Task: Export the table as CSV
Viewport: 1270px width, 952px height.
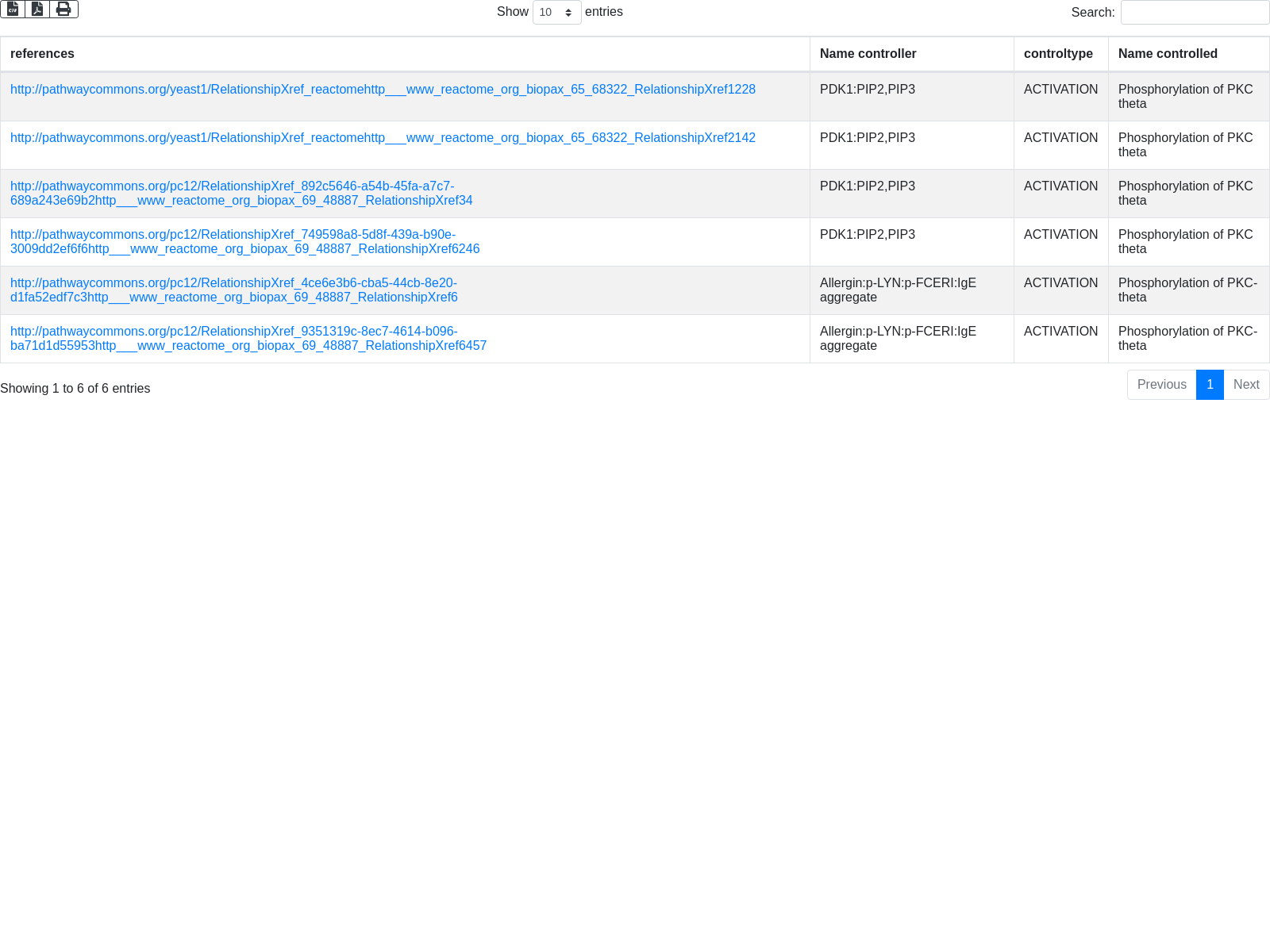Action: [x=13, y=9]
